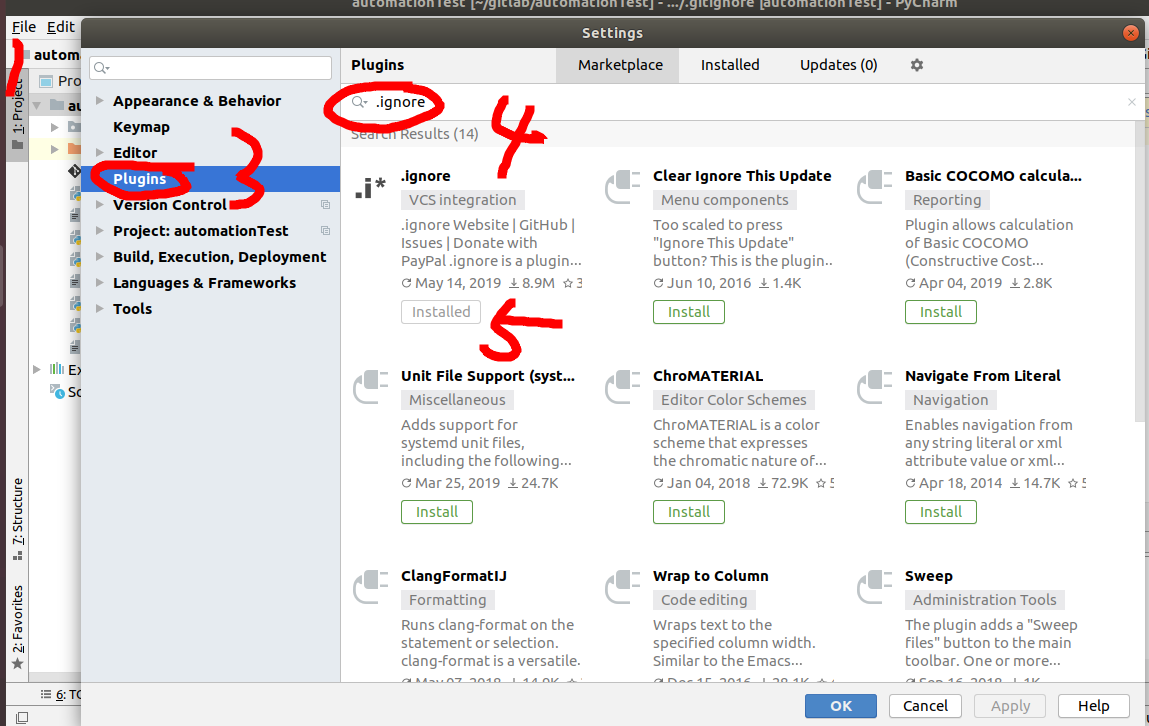Click the Reporting category tag

(x=947, y=200)
